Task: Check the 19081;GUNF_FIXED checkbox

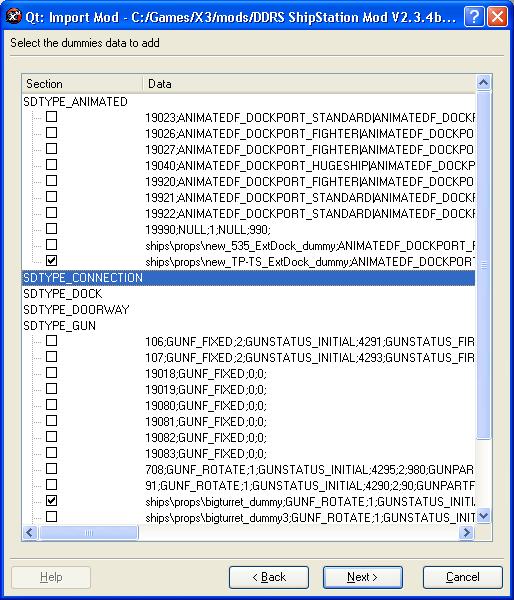Action: (51, 421)
